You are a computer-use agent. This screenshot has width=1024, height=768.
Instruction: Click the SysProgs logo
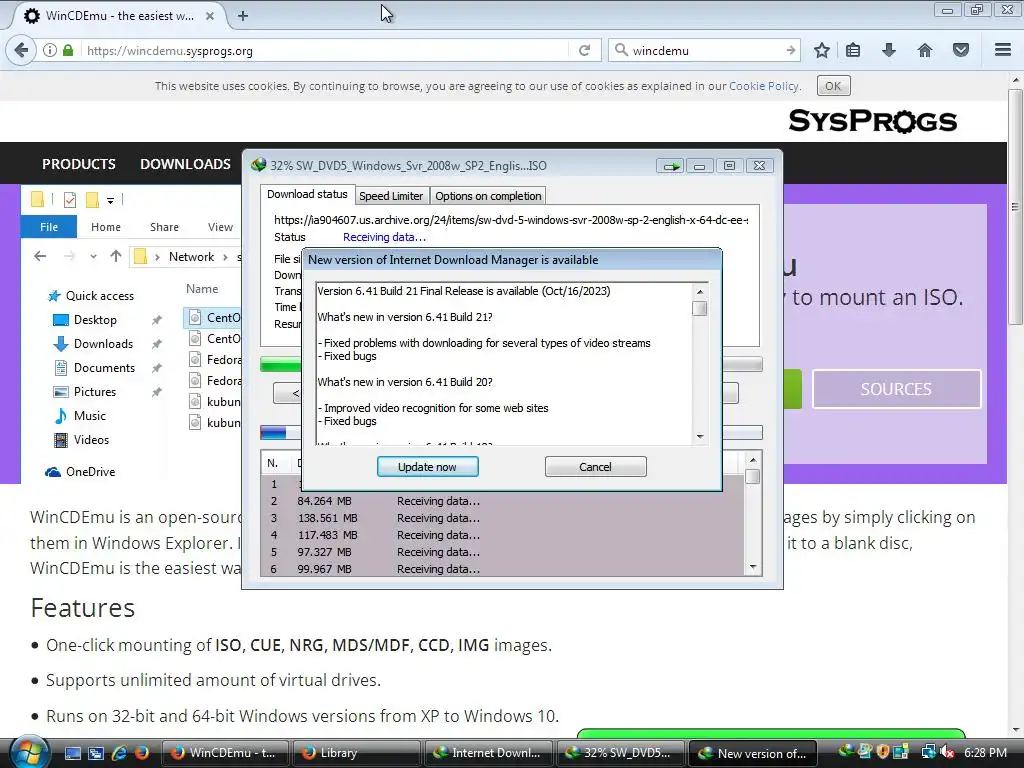tap(872, 121)
